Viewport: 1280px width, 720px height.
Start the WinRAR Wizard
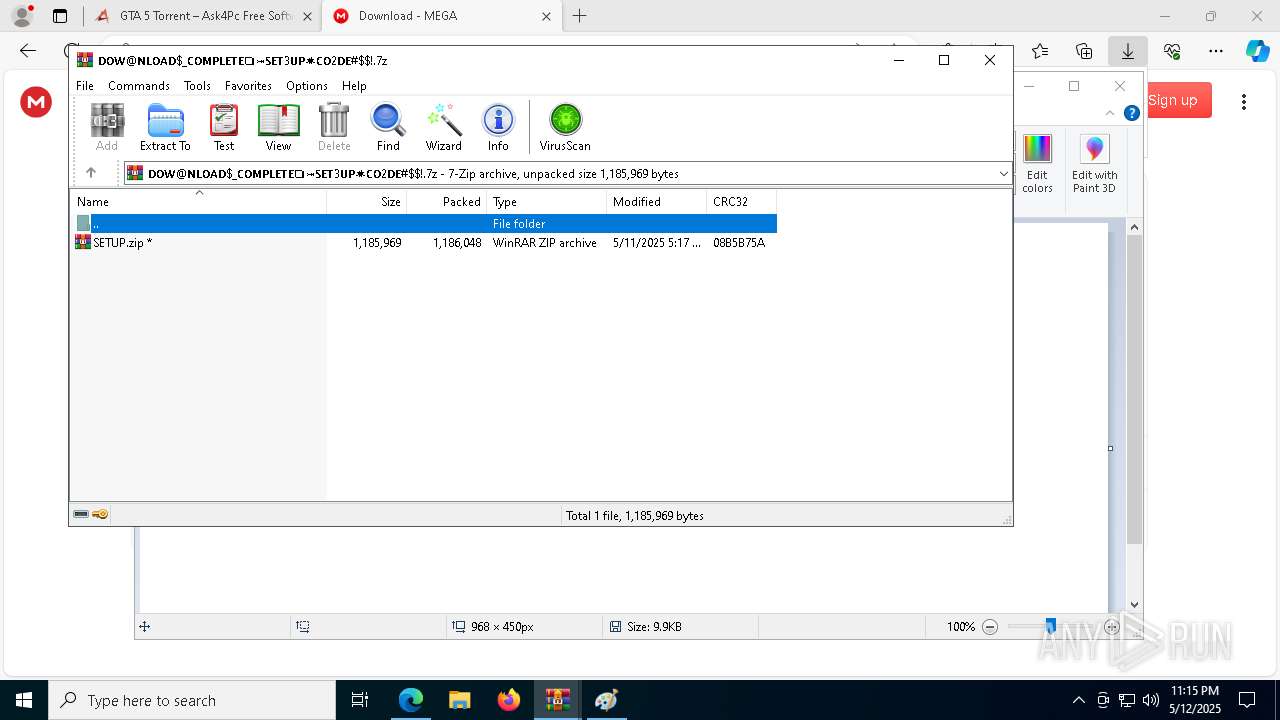tap(443, 127)
